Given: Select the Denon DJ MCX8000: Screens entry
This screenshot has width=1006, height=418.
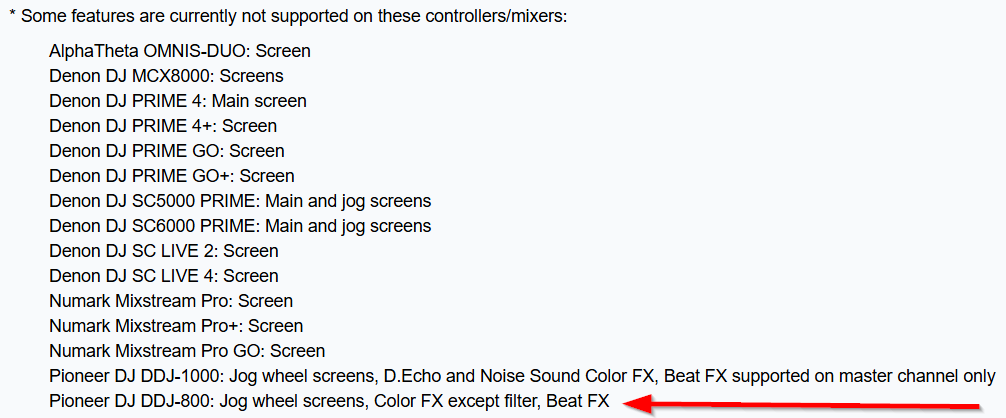Looking at the screenshot, I should pos(166,76).
